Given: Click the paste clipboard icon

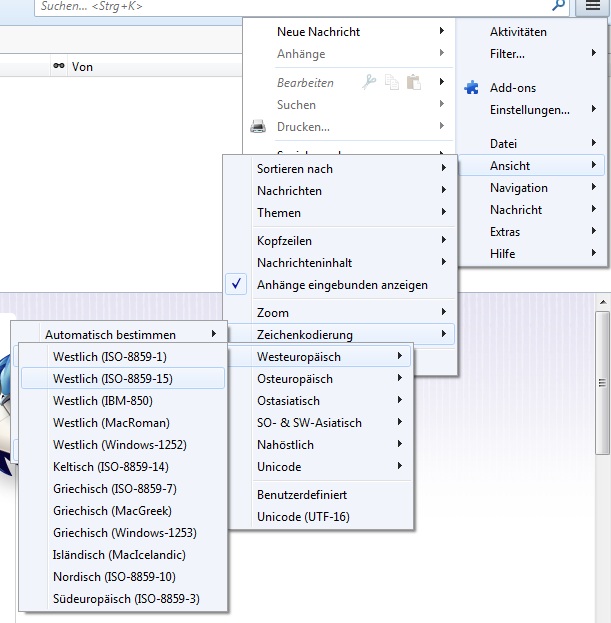Looking at the screenshot, I should click(x=413, y=83).
